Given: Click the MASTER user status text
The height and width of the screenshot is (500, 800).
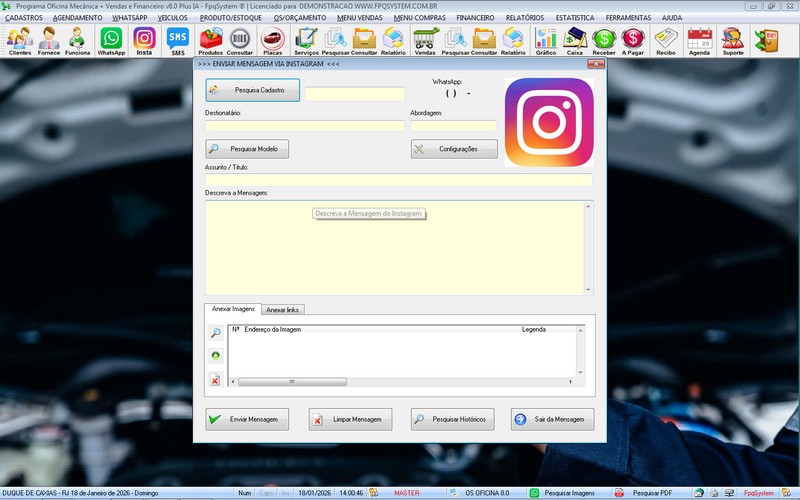Looking at the screenshot, I should tap(407, 493).
